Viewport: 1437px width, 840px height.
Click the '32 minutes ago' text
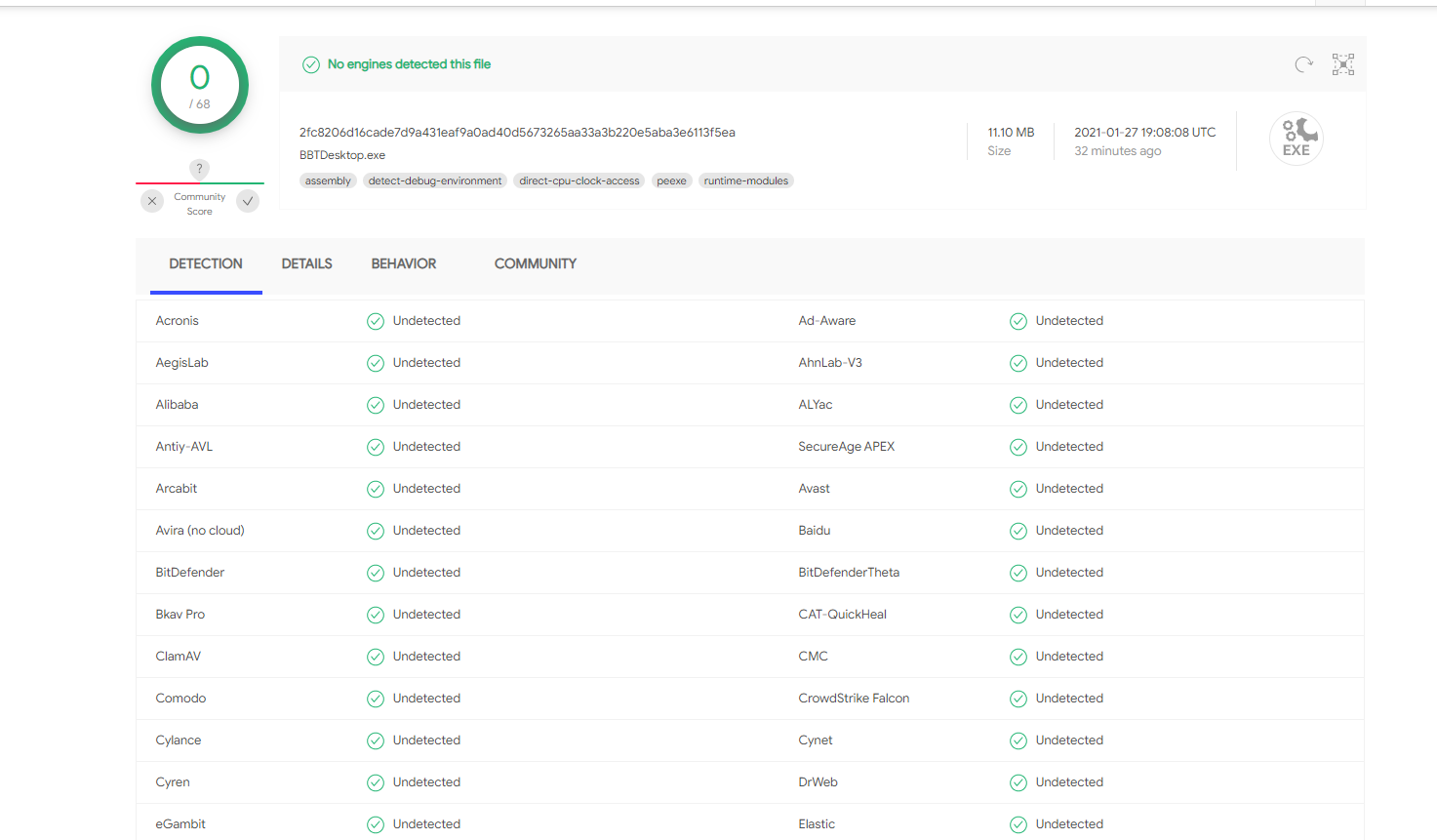tap(1118, 151)
